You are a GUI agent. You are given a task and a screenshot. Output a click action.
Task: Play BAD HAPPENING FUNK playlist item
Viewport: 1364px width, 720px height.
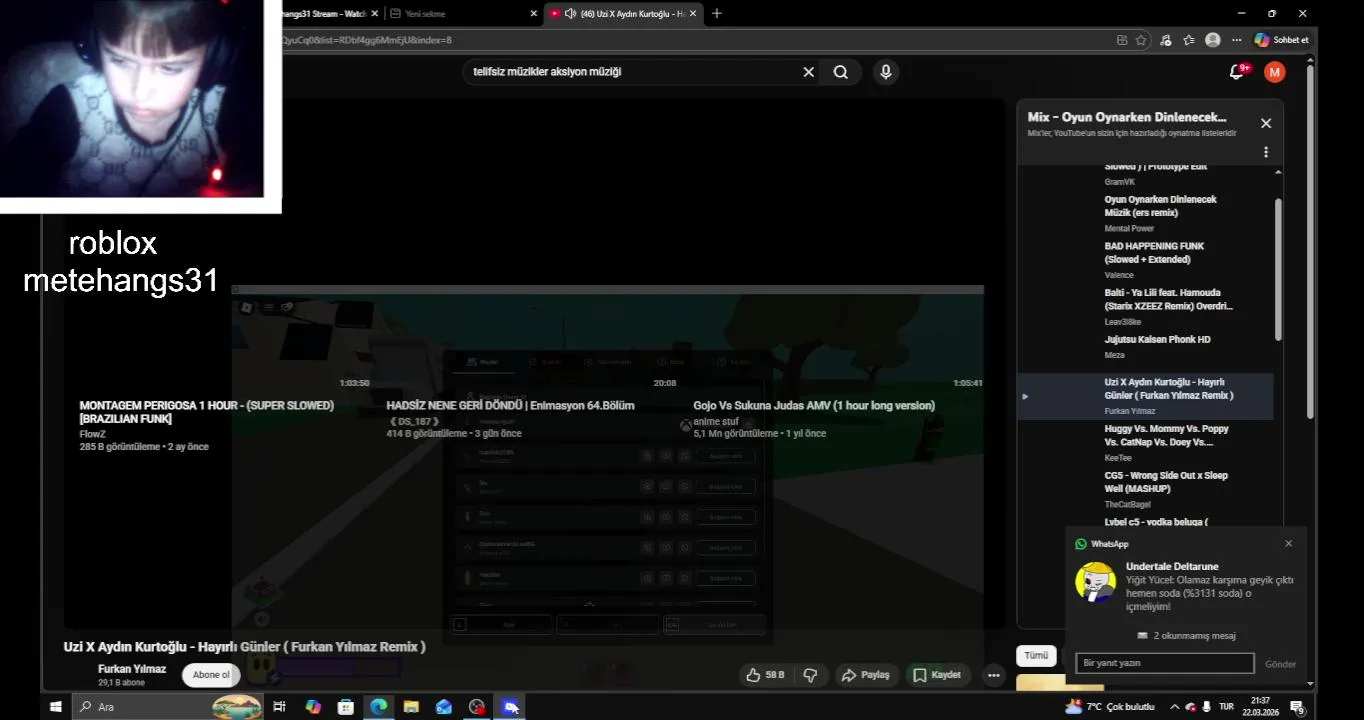(1154, 252)
